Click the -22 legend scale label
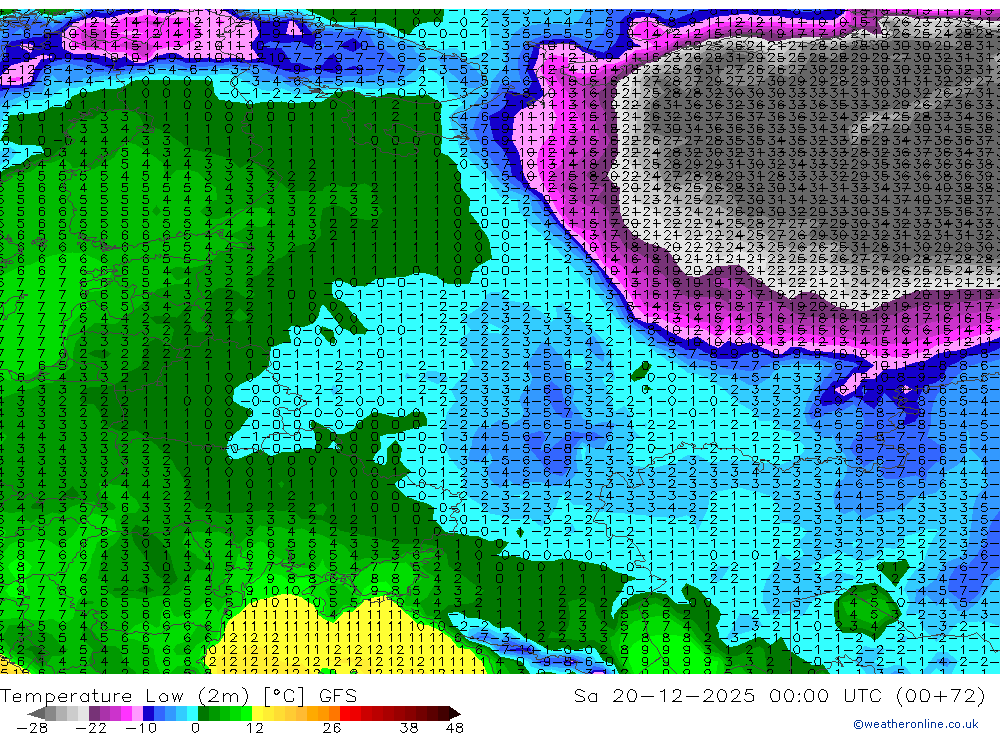This screenshot has height=733, width=1000. 91,728
